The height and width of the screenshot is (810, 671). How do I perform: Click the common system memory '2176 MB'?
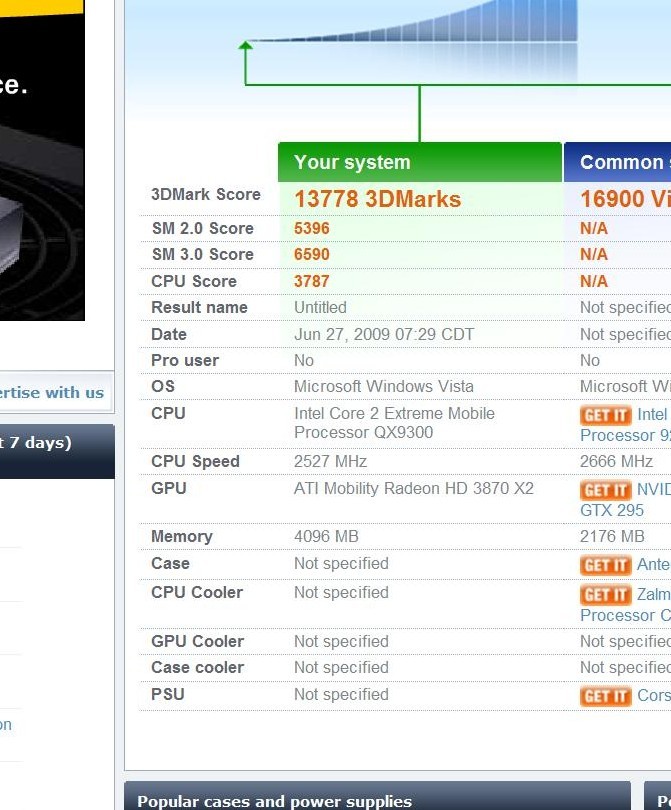tap(612, 536)
